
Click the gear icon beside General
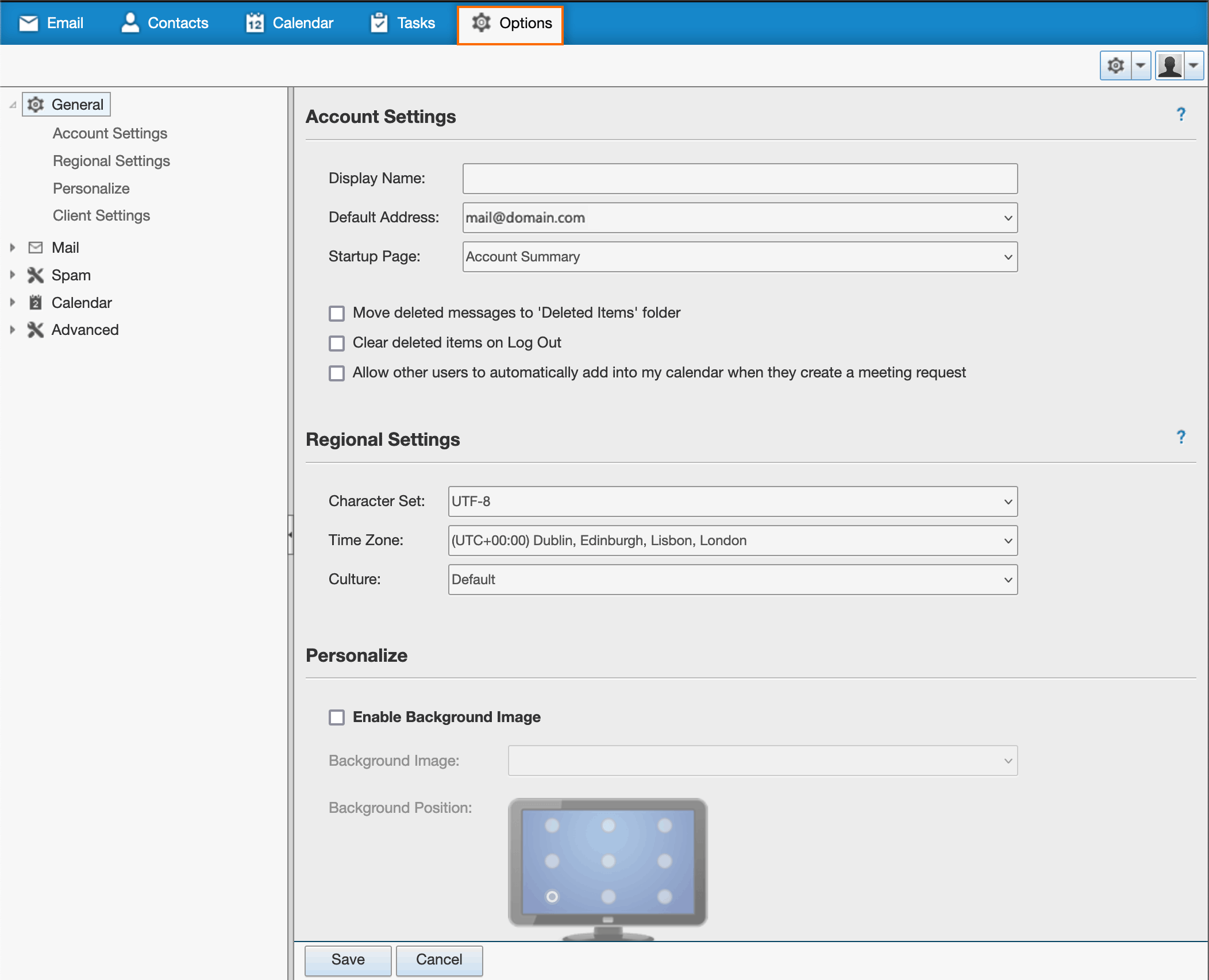[x=36, y=105]
